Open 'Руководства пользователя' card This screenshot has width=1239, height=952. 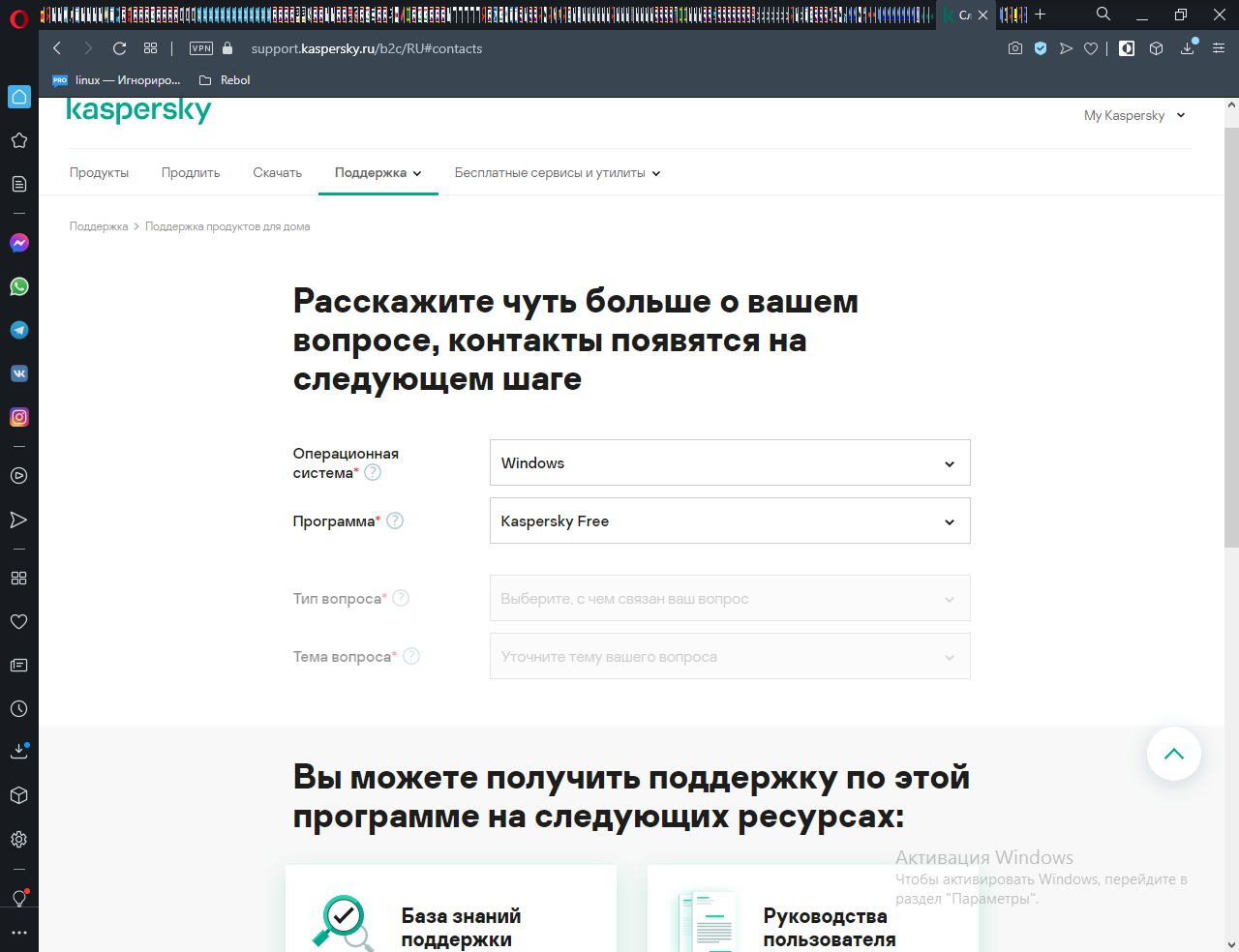(x=813, y=908)
